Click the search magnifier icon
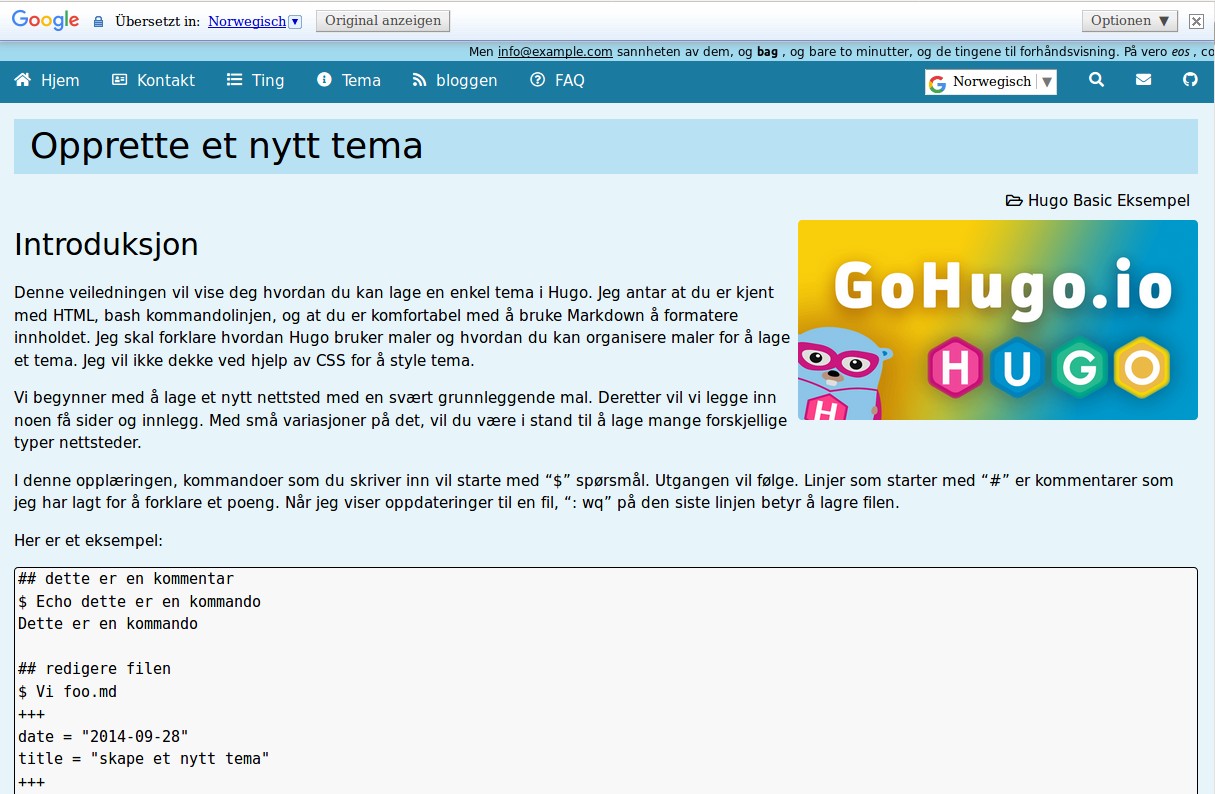Viewport: 1215px width, 794px height. click(x=1096, y=80)
